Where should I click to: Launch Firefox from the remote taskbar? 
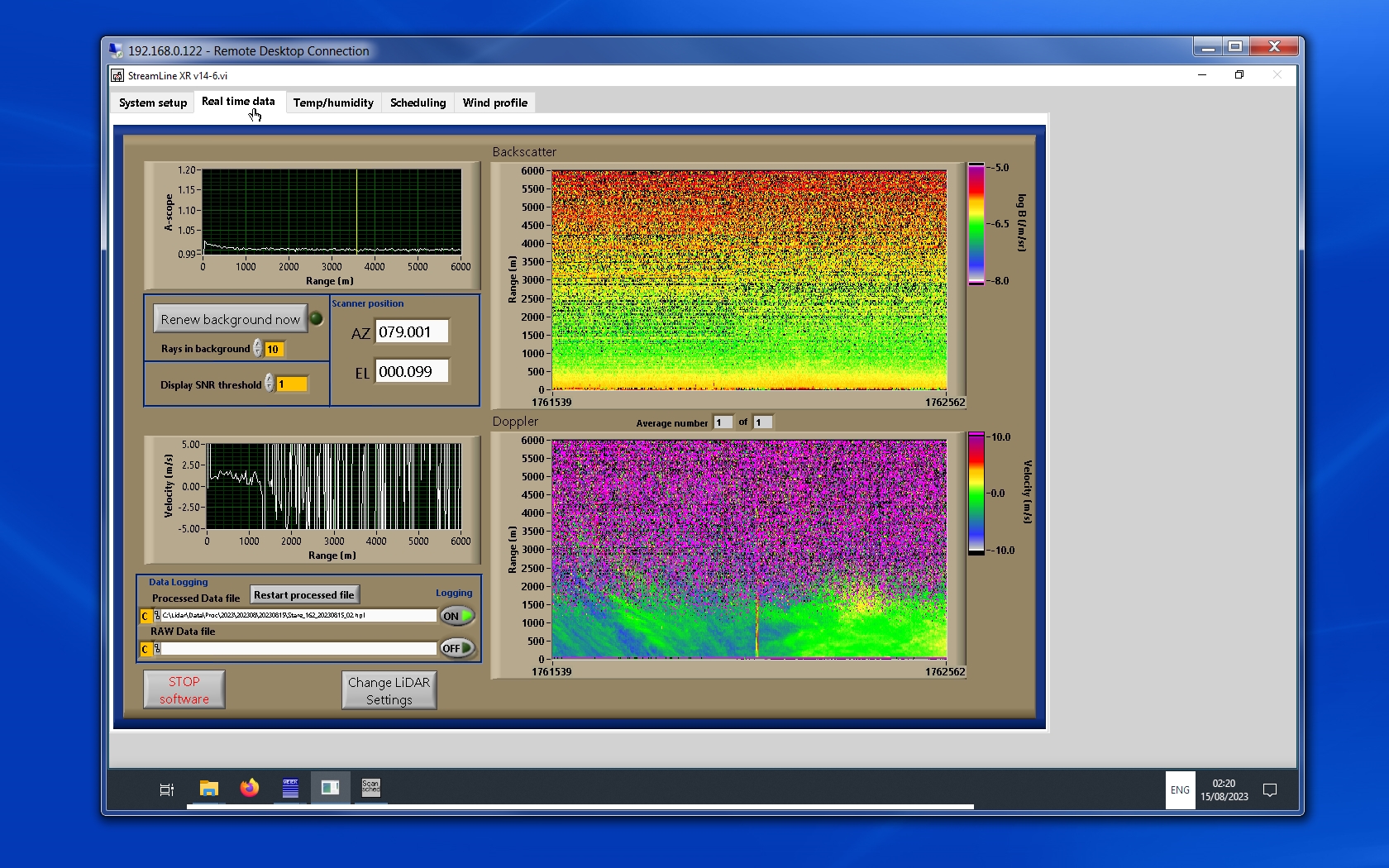249,789
